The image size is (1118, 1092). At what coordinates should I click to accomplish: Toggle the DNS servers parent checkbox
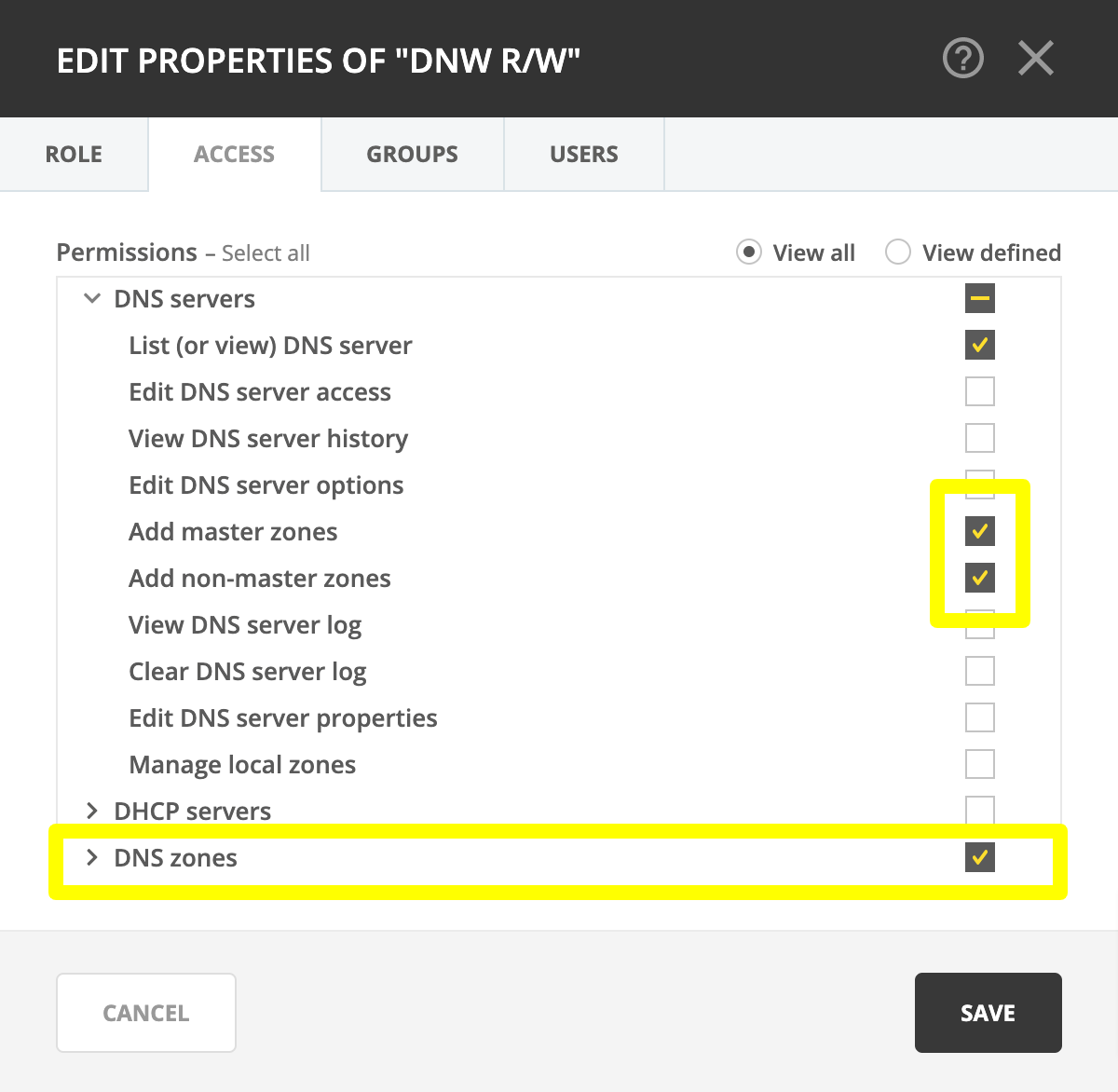[979, 299]
